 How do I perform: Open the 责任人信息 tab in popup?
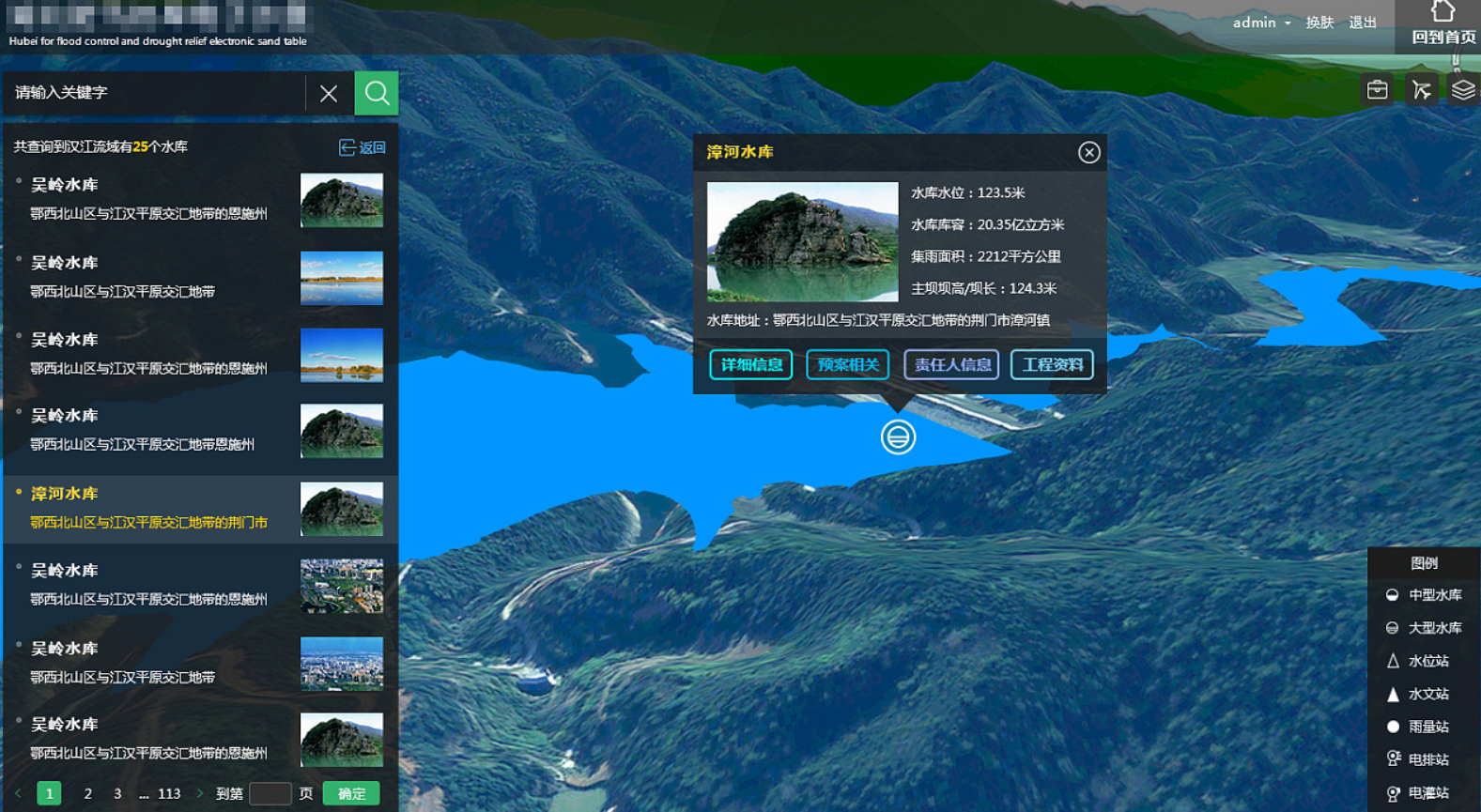click(x=951, y=364)
